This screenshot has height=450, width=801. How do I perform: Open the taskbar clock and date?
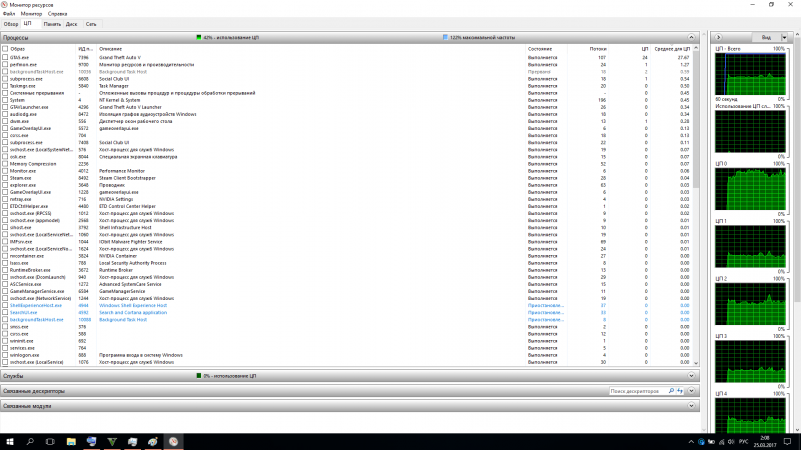(765, 441)
